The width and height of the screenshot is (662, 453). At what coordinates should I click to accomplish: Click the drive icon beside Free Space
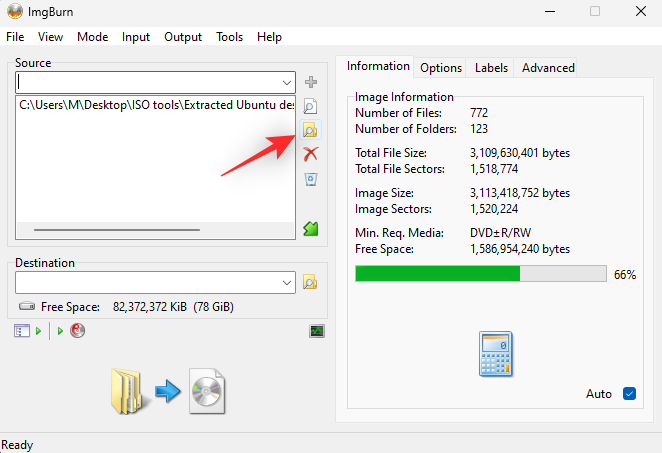[x=27, y=306]
